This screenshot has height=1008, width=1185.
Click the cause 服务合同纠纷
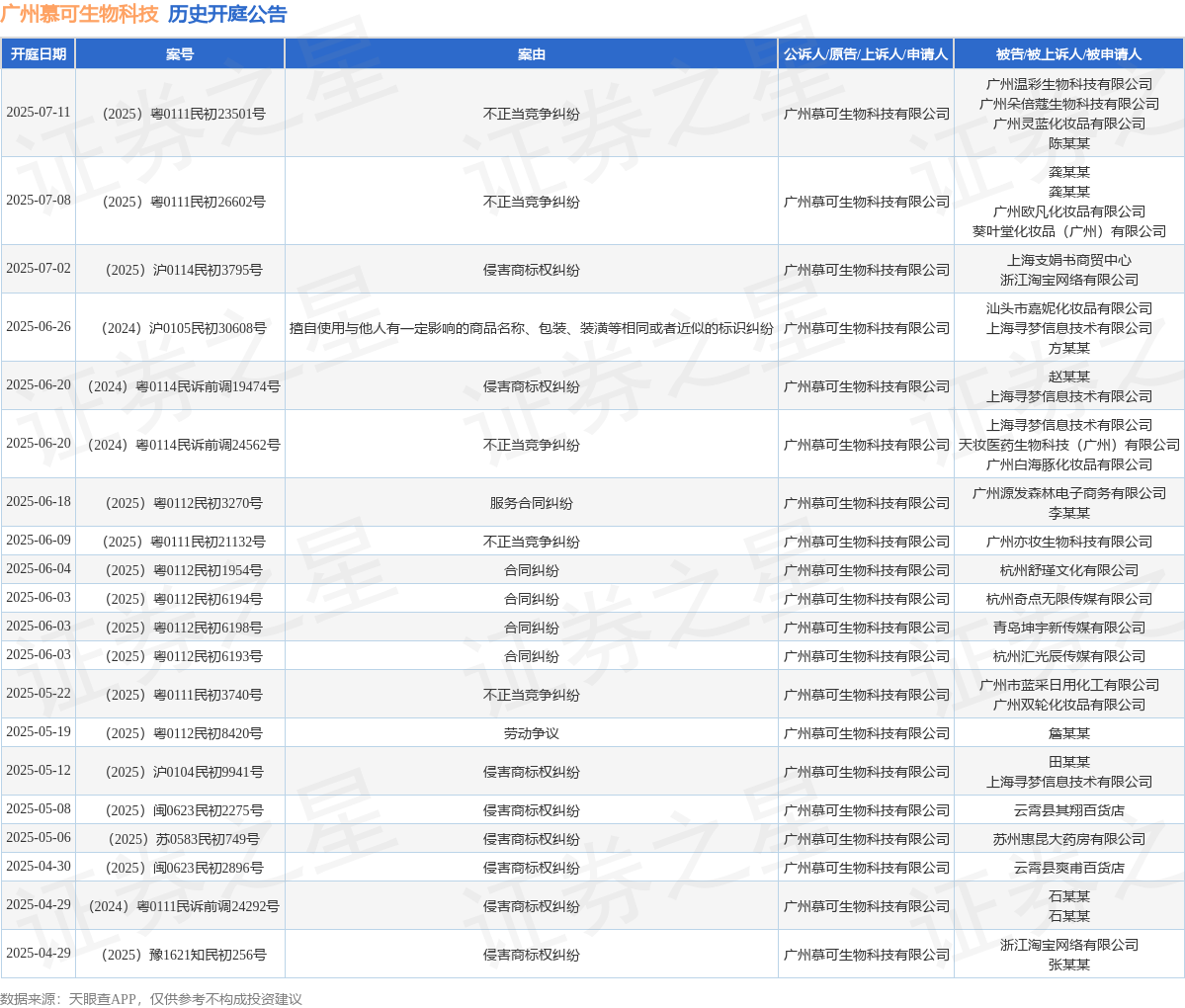click(x=532, y=502)
